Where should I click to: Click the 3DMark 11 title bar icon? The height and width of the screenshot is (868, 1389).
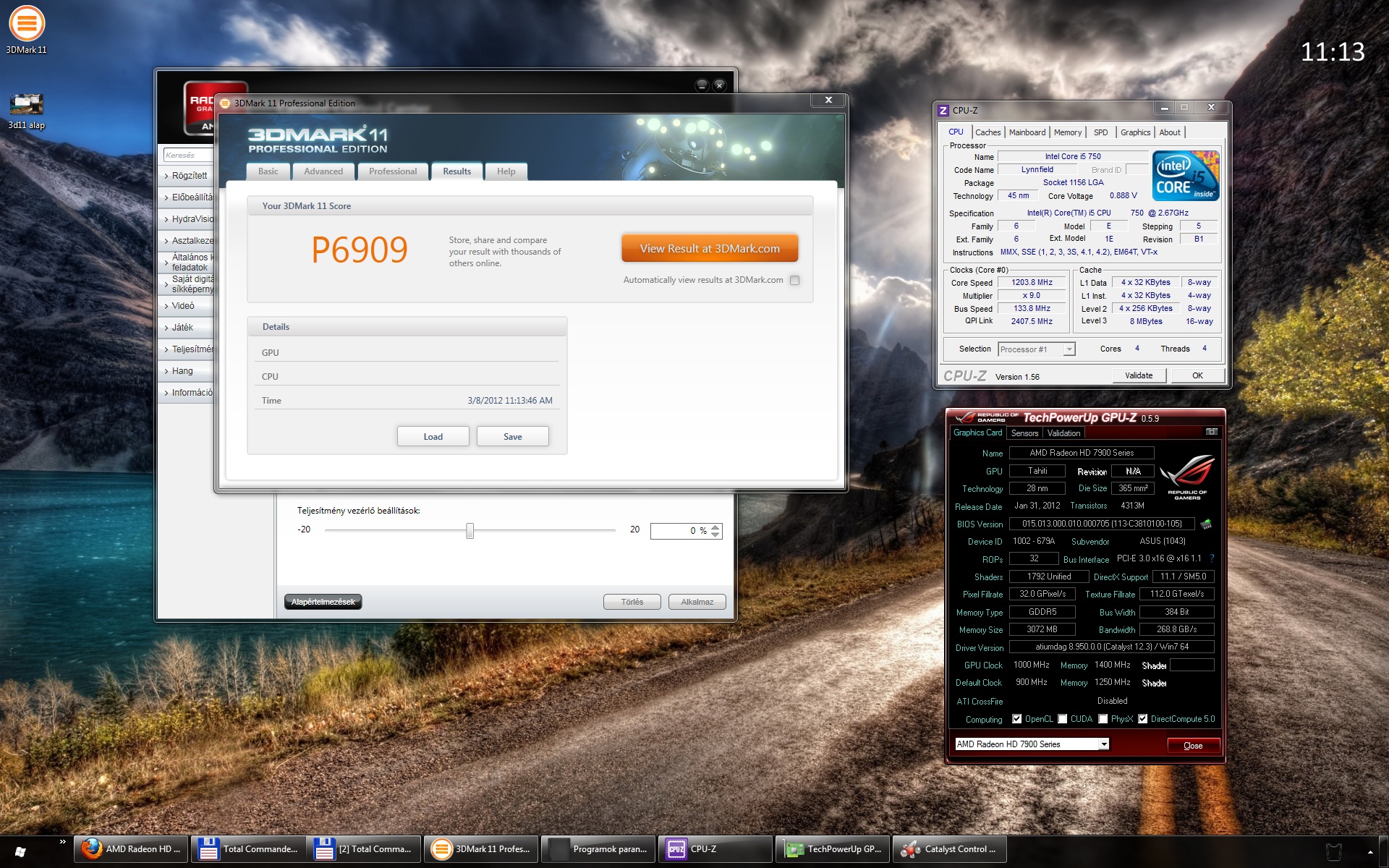coord(225,103)
